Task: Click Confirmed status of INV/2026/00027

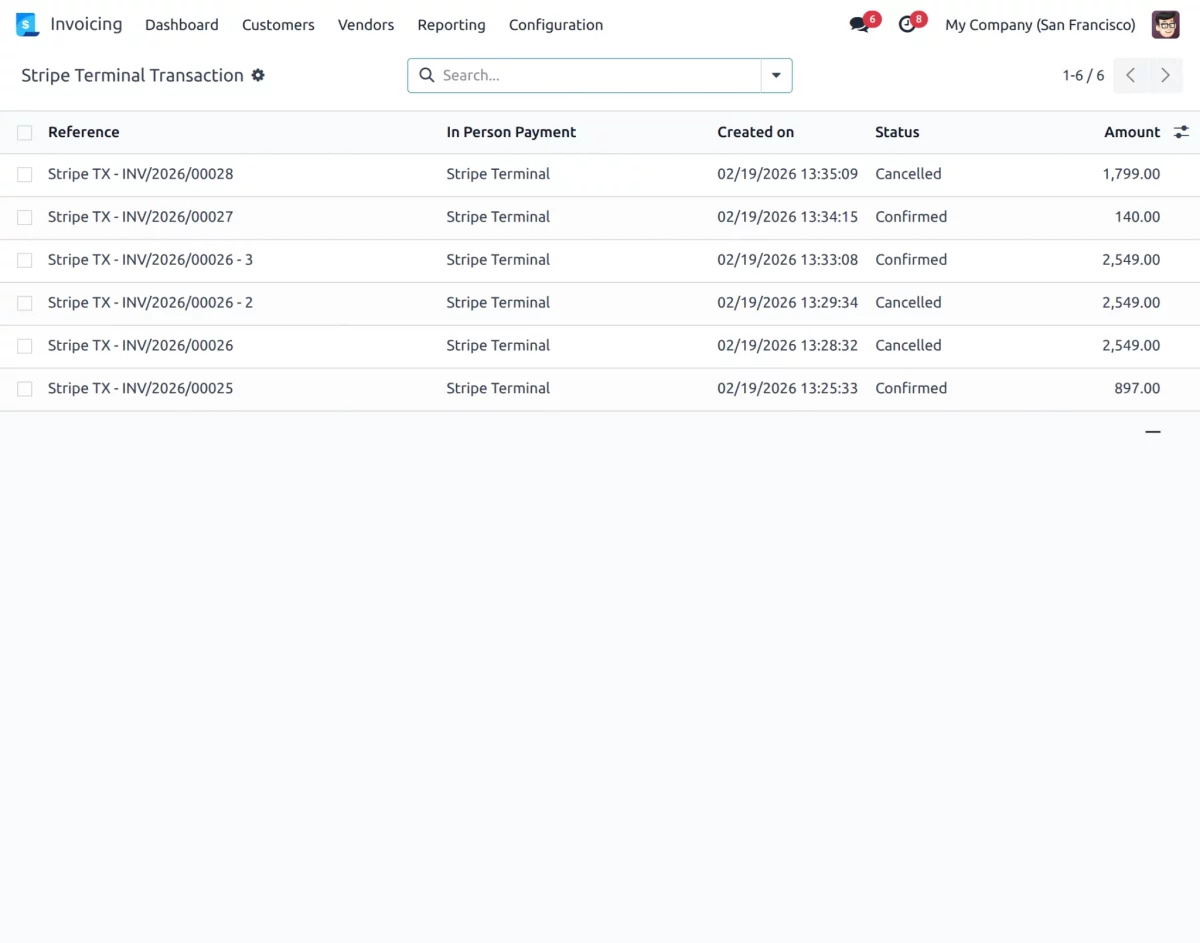Action: click(x=911, y=217)
